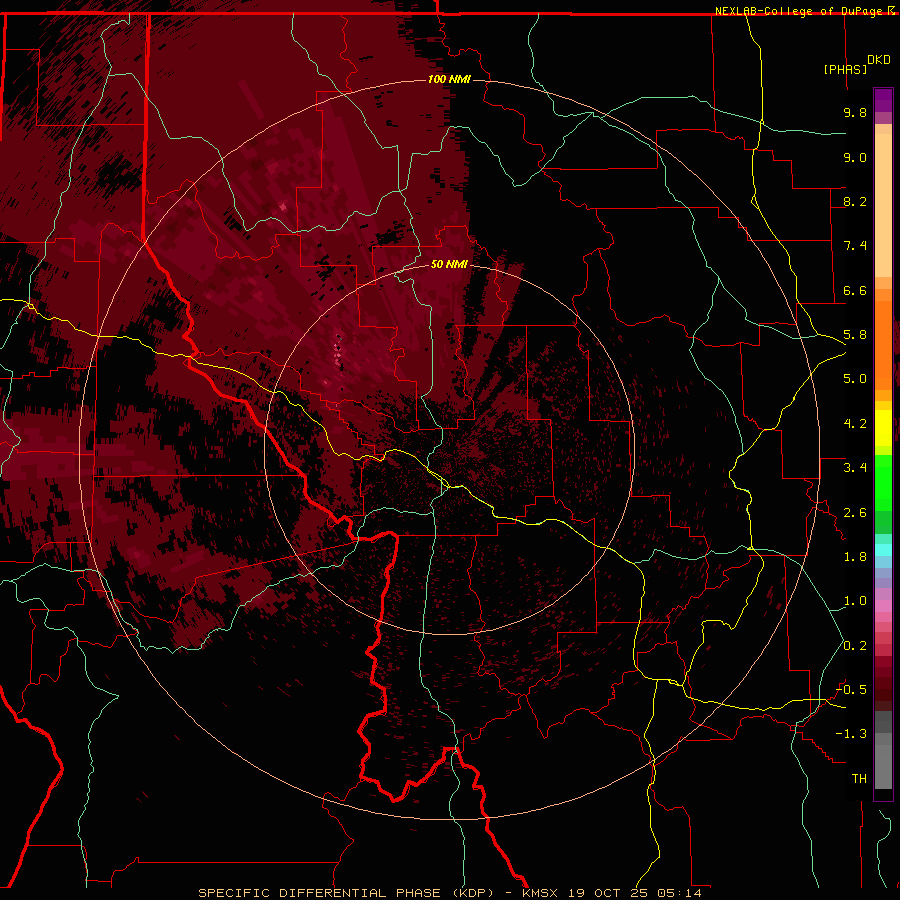Image resolution: width=900 pixels, height=900 pixels.
Task: Click the 5.8 scale value
Action: pyautogui.click(x=855, y=335)
